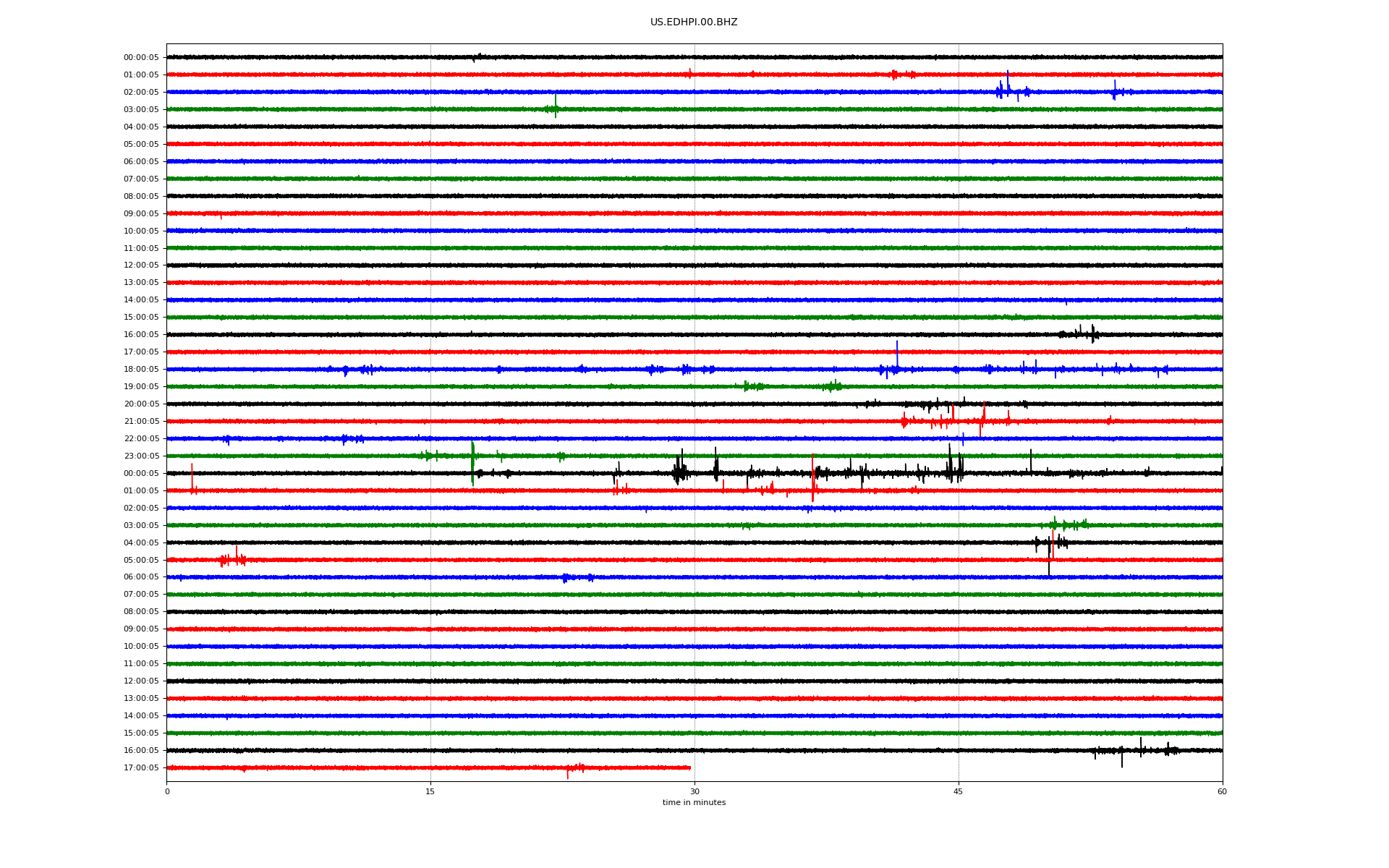The image size is (1389, 868).
Task: Click the 21:00:05 red trace label
Action: (x=141, y=422)
